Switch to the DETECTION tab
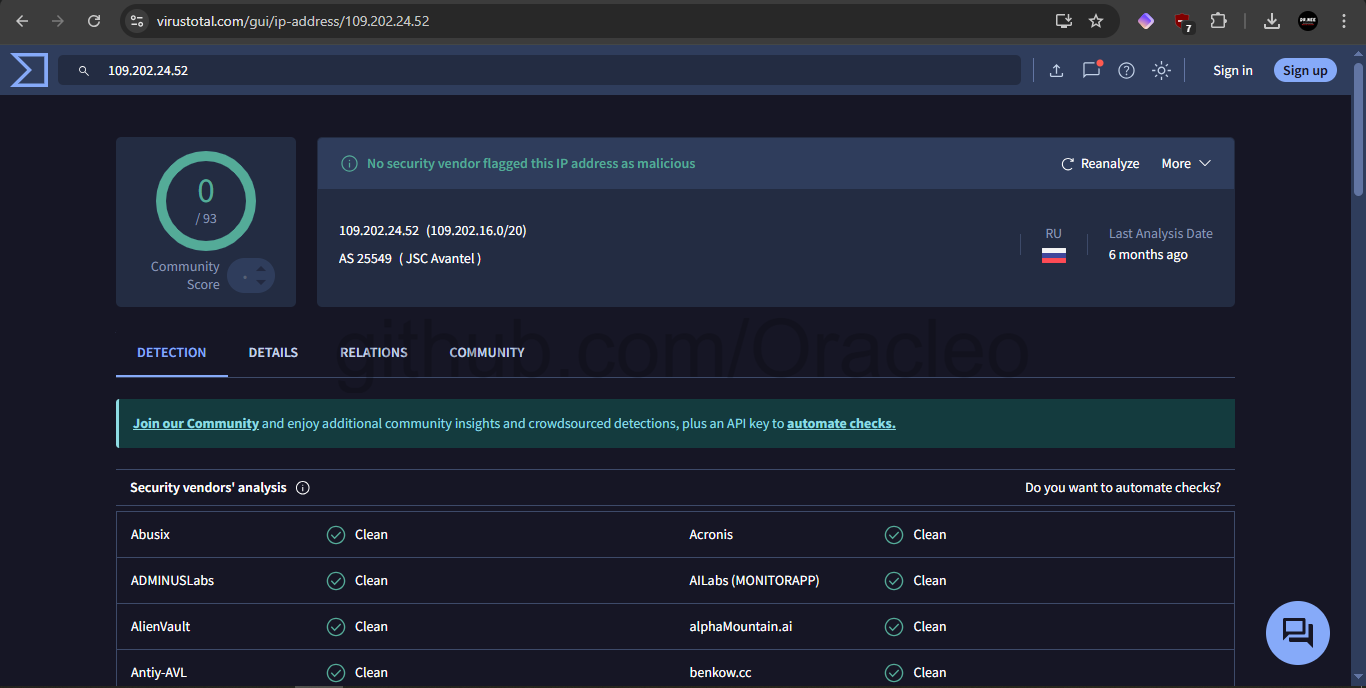 [x=172, y=353]
